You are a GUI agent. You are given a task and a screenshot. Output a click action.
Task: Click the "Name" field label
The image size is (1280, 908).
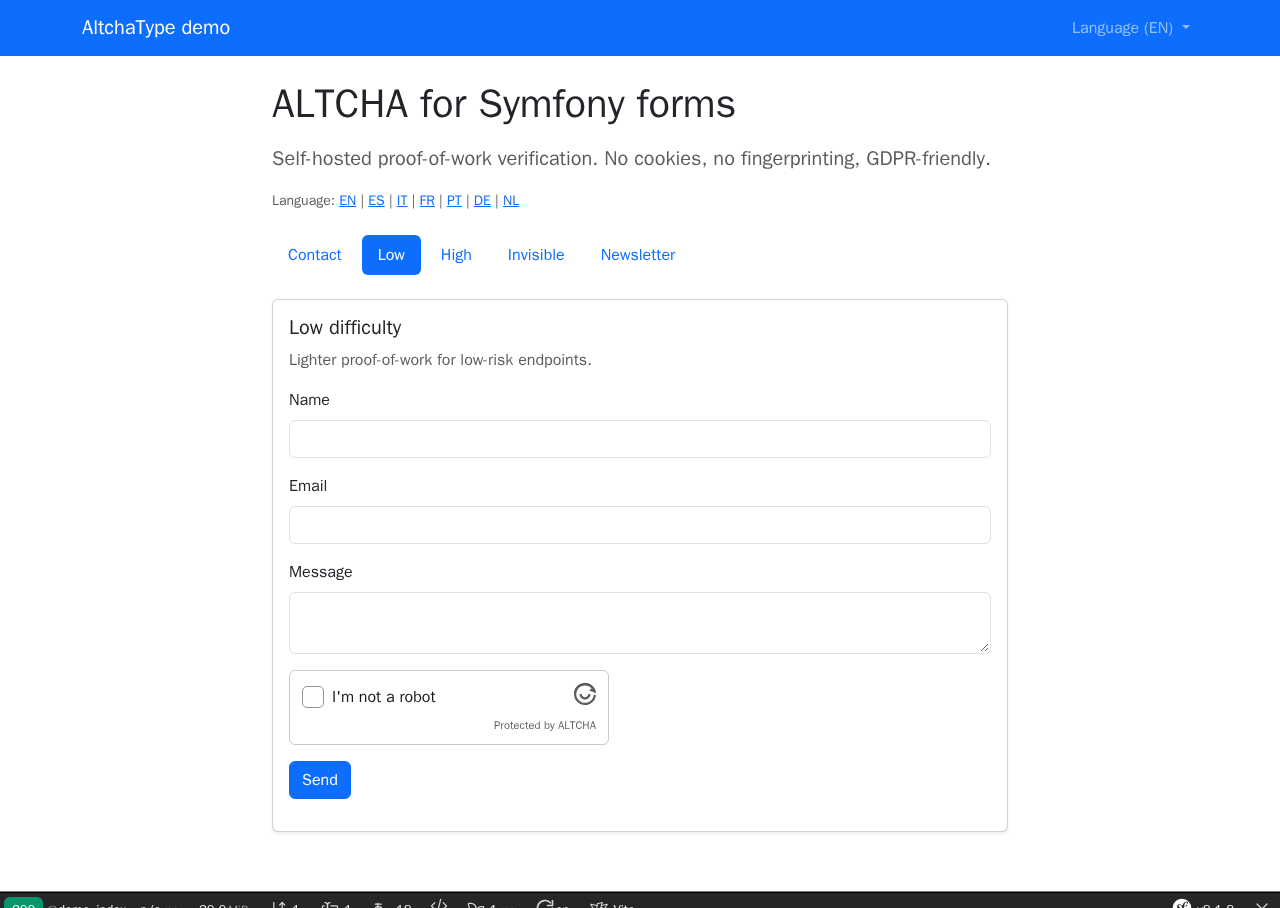pyautogui.click(x=309, y=400)
